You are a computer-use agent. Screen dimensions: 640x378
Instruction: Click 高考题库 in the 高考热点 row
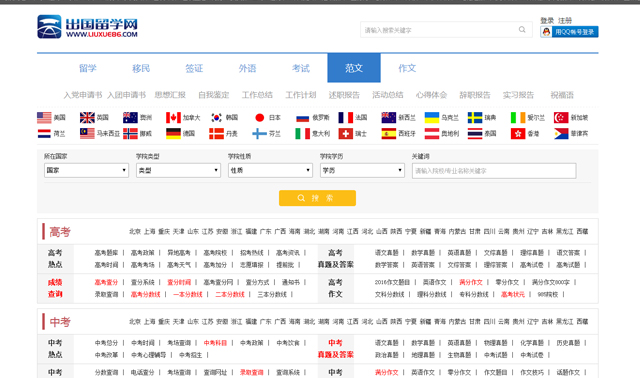pyautogui.click(x=106, y=253)
